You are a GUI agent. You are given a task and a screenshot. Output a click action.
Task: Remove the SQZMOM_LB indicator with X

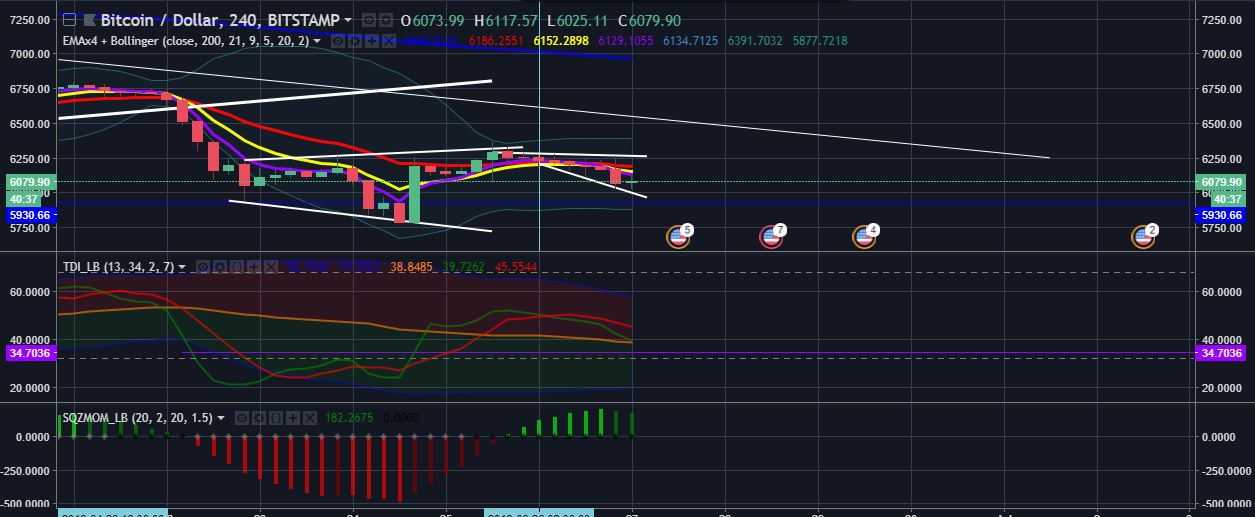(x=310, y=417)
